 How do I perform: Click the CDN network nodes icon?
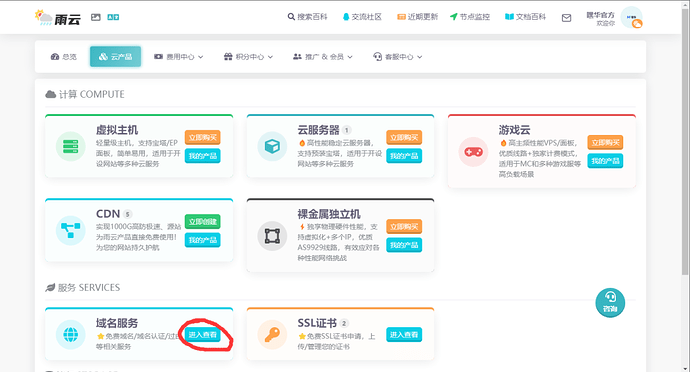70,230
